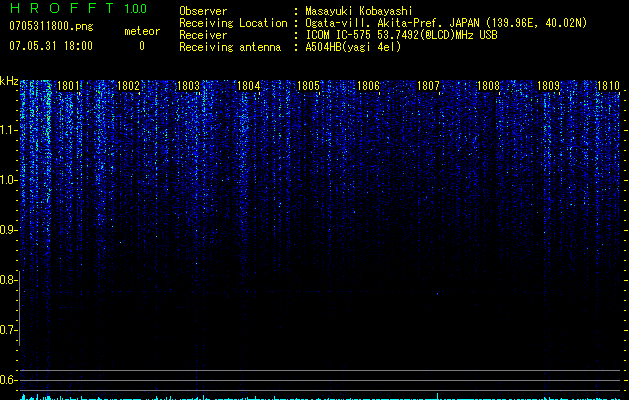The image size is (629, 400).
Task: Click the Receiver label
Action: pos(203,35)
